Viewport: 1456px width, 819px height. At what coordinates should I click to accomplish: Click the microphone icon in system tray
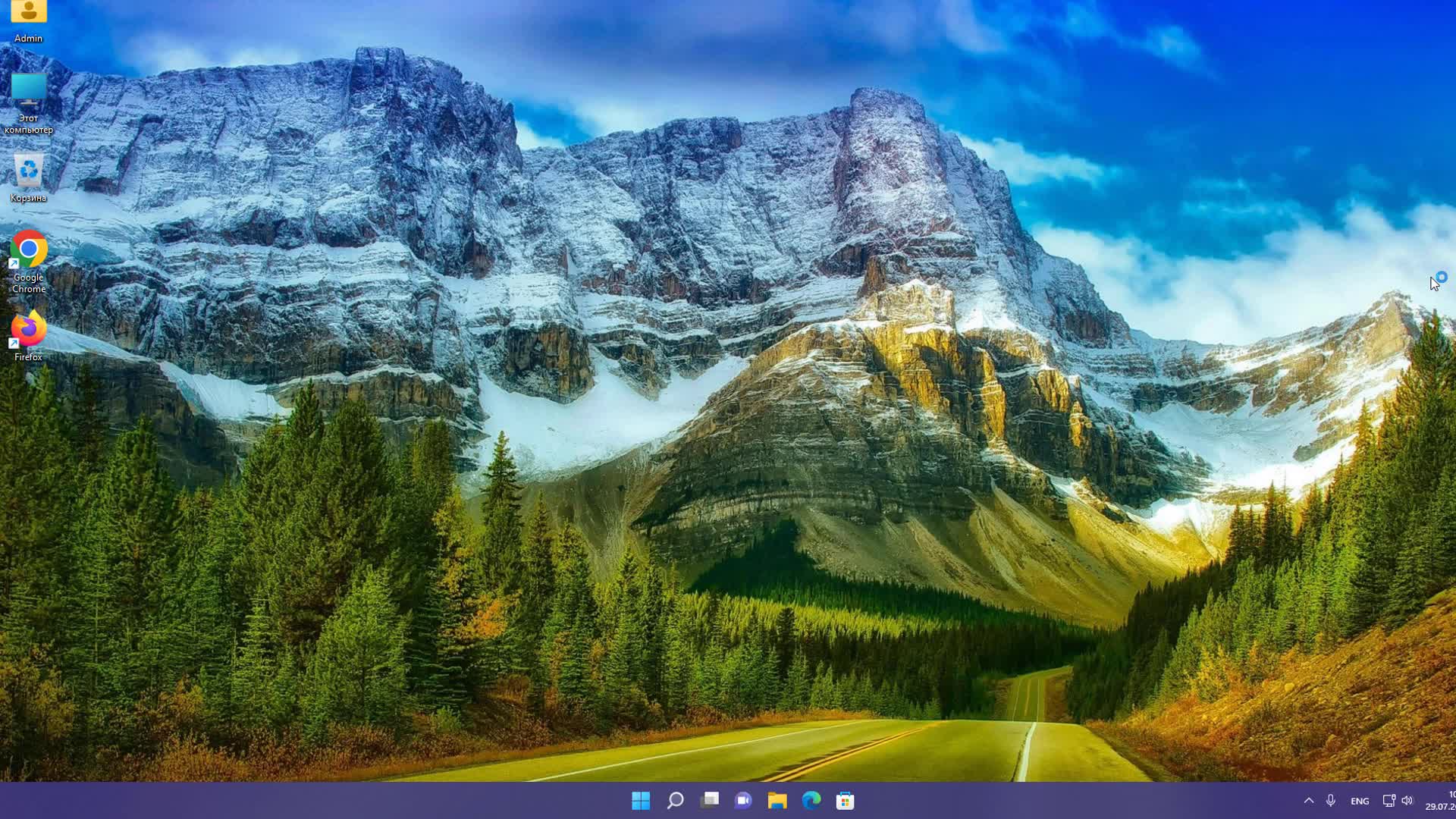click(1331, 800)
